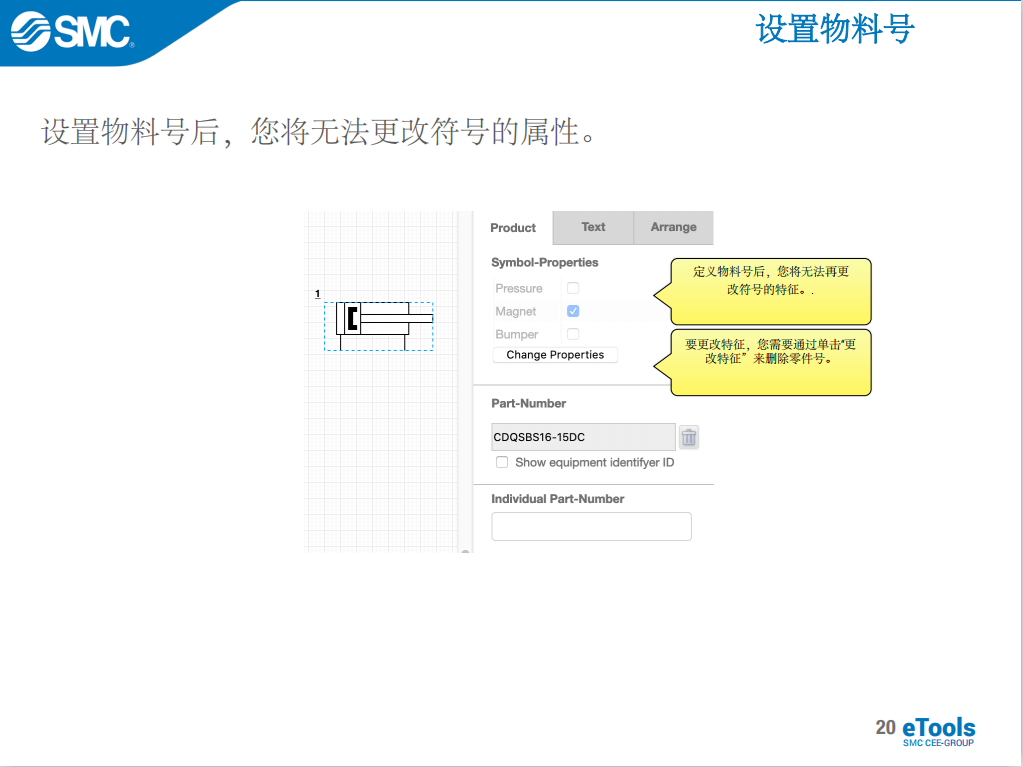Image resolution: width=1023 pixels, height=767 pixels.
Task: Click the trash icon beside part number
Action: [x=689, y=437]
